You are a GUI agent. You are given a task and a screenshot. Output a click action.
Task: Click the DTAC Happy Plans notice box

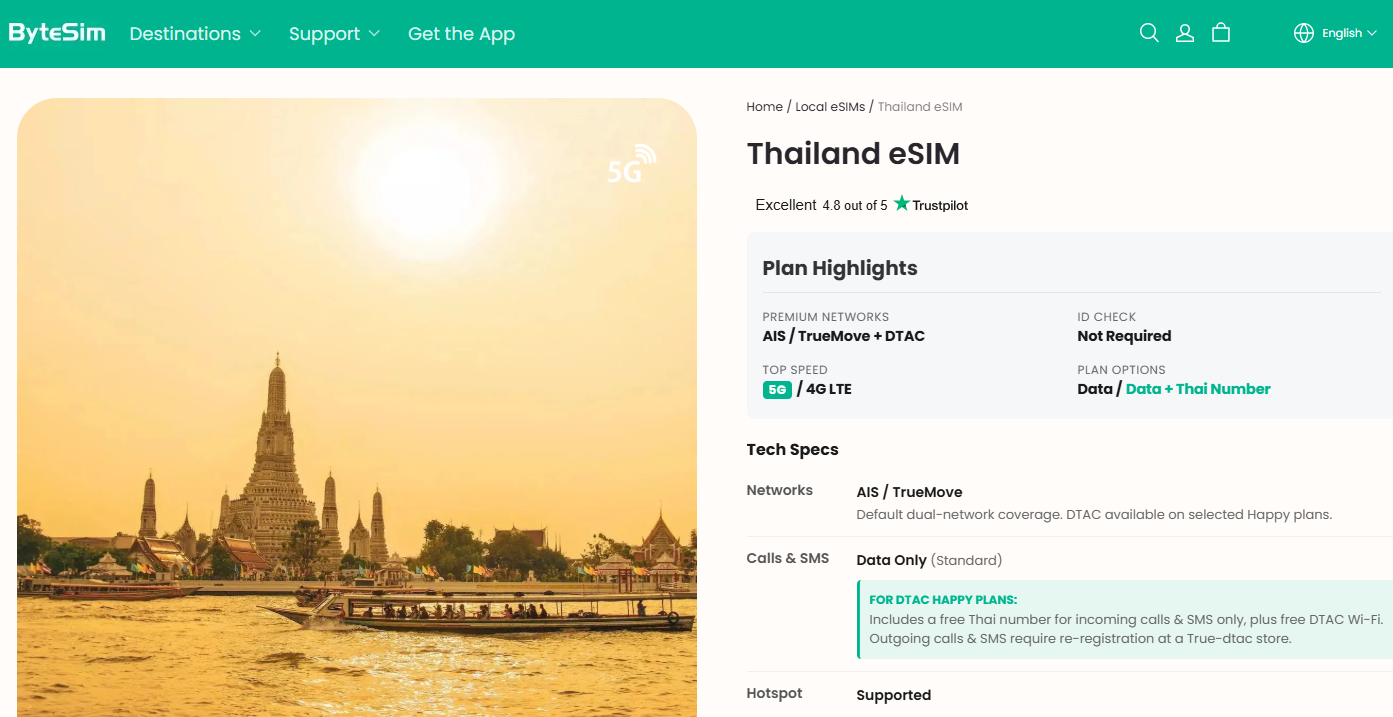(1125, 619)
